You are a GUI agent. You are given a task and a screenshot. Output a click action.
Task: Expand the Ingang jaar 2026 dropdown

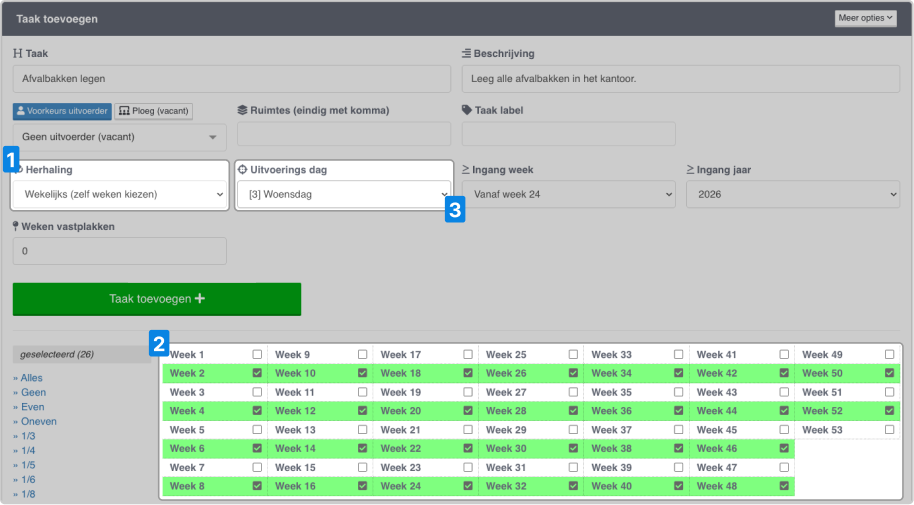tap(793, 194)
